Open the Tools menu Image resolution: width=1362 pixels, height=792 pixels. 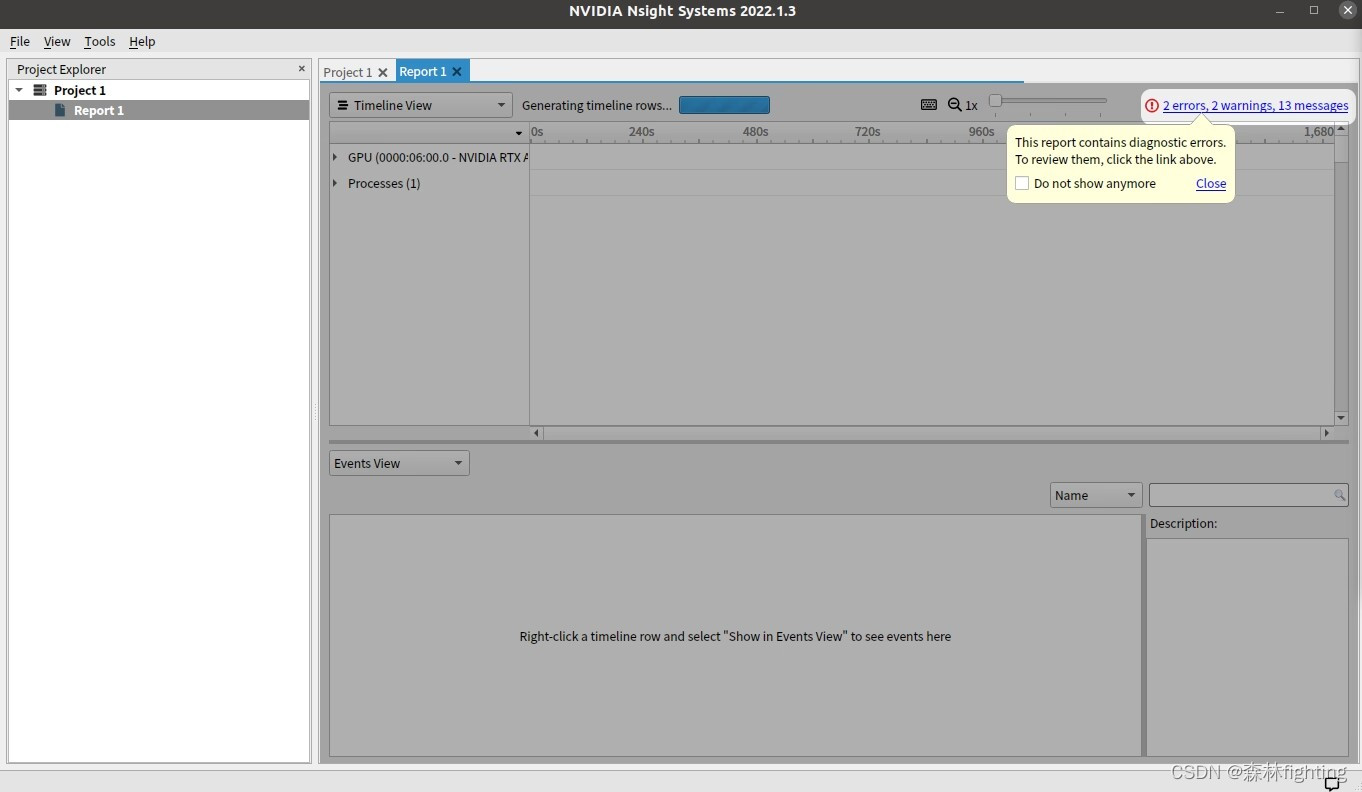click(x=99, y=41)
